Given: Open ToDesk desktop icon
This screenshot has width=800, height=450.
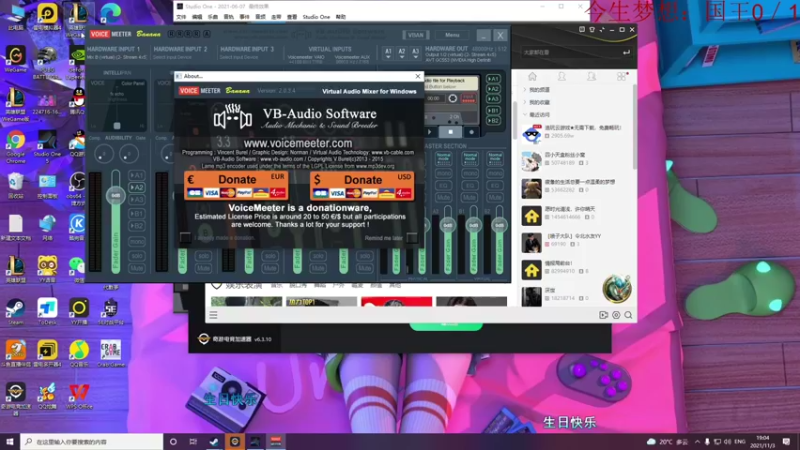Looking at the screenshot, I should click(x=47, y=312).
